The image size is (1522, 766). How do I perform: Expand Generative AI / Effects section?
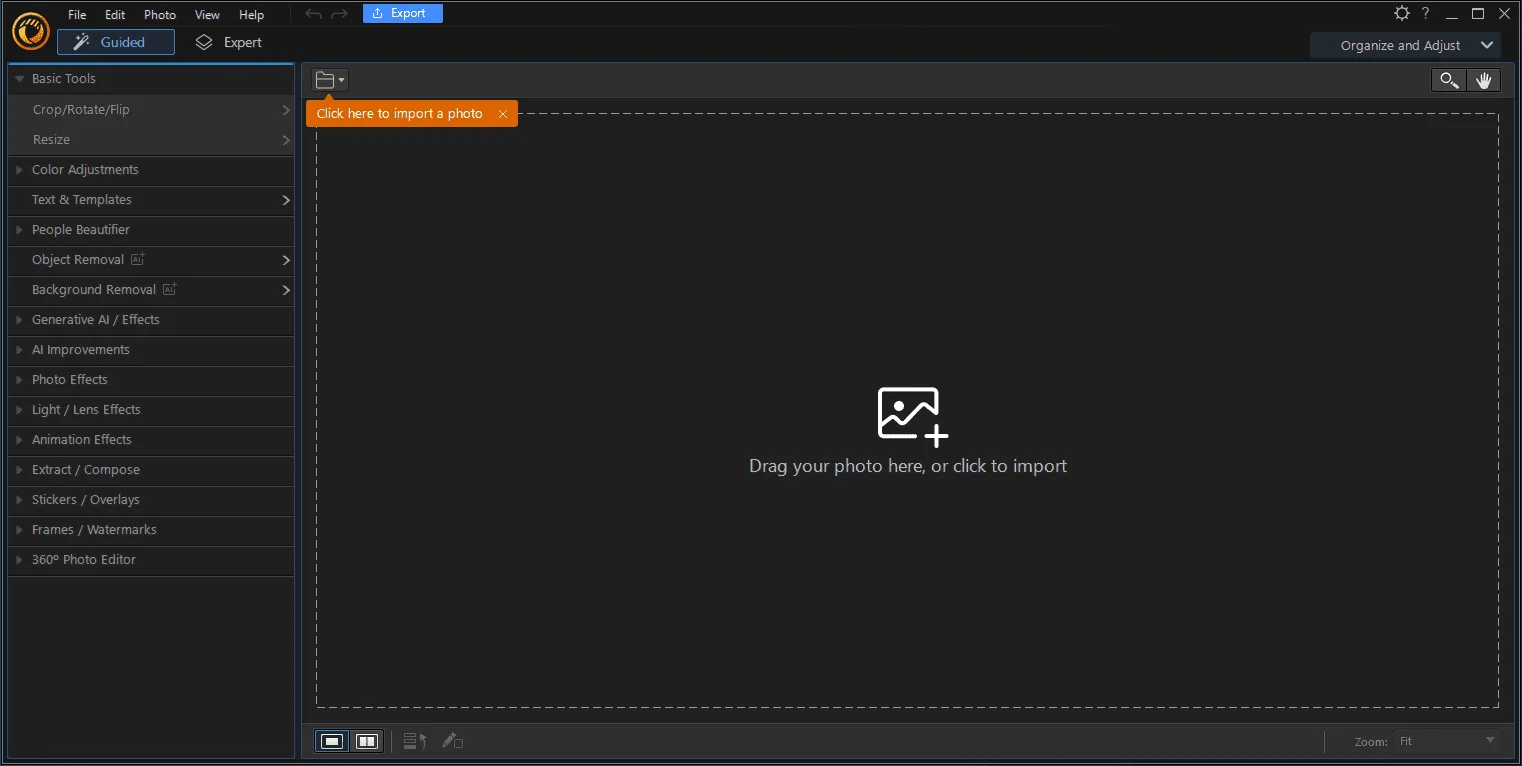click(151, 320)
